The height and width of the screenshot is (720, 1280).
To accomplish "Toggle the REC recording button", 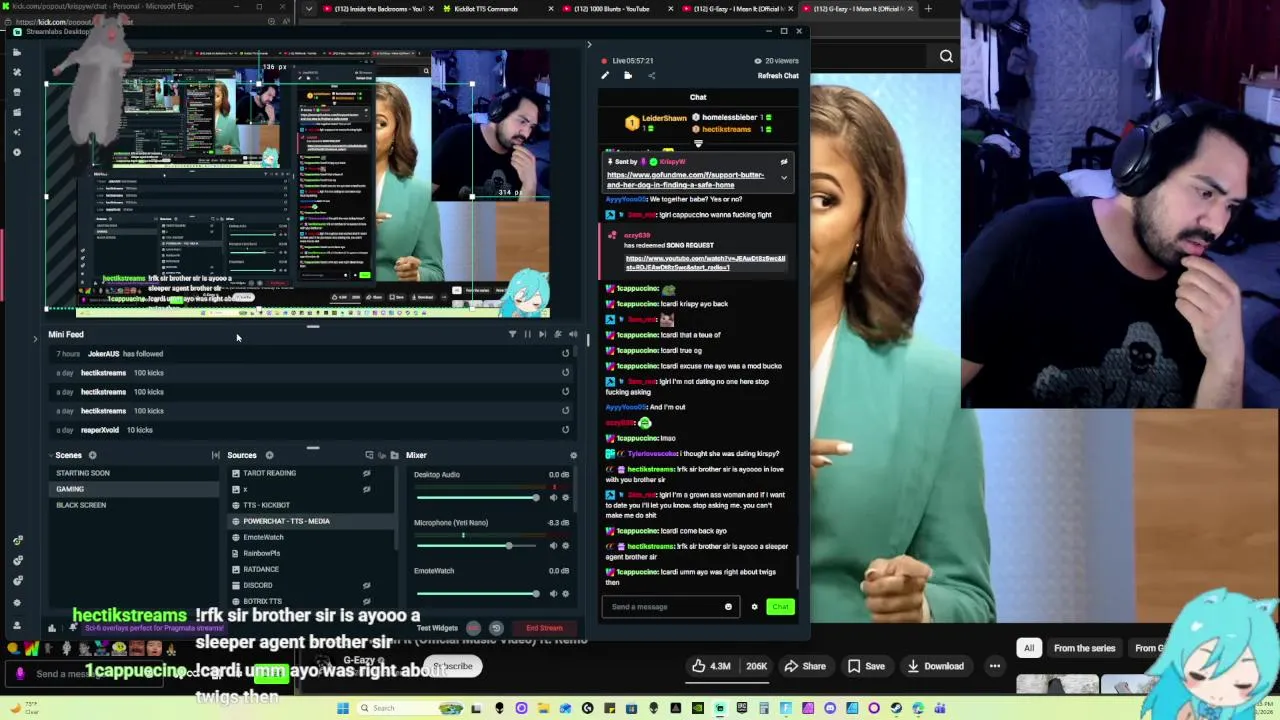I will (474, 628).
